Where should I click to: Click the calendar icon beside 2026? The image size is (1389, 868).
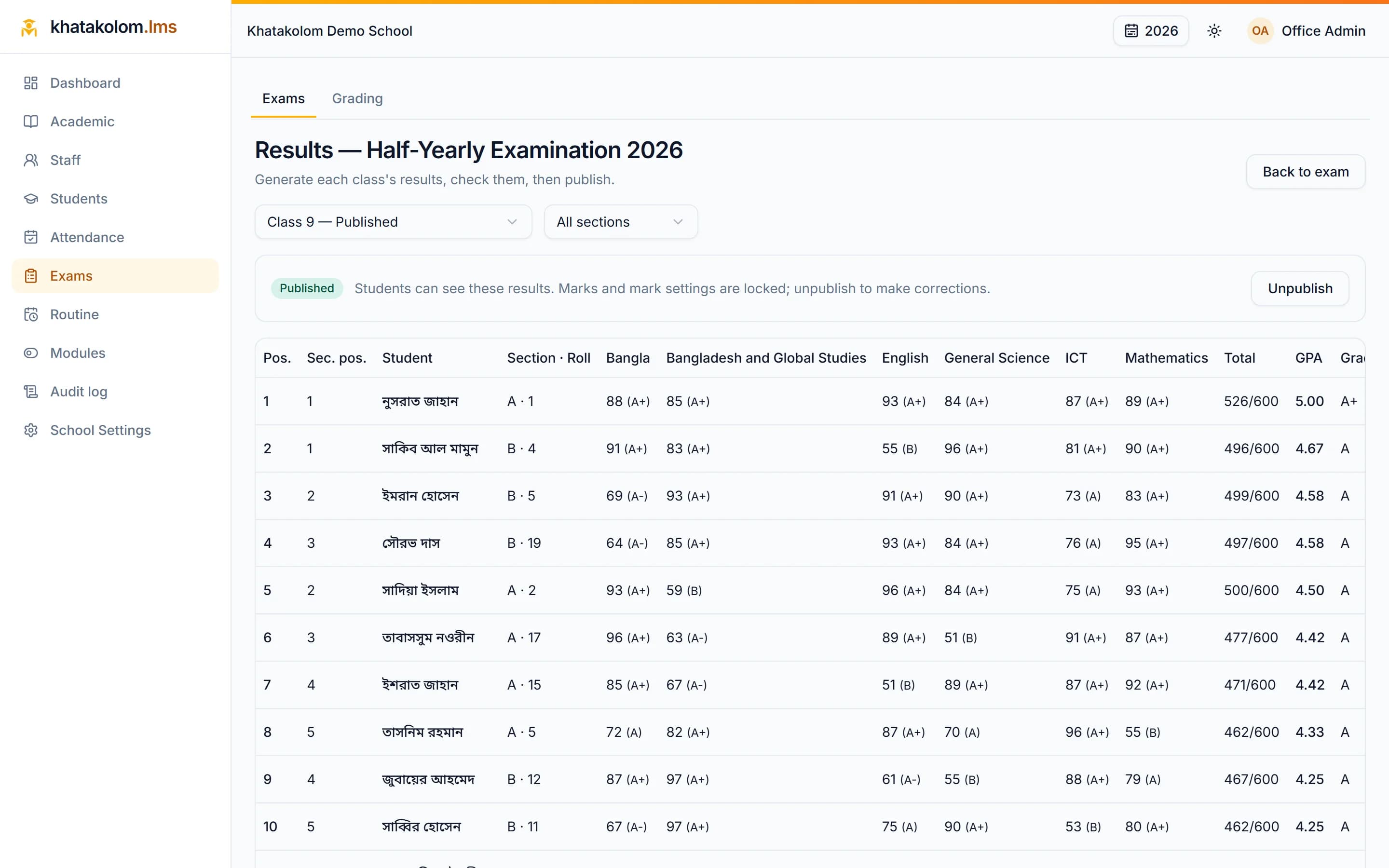click(1130, 31)
